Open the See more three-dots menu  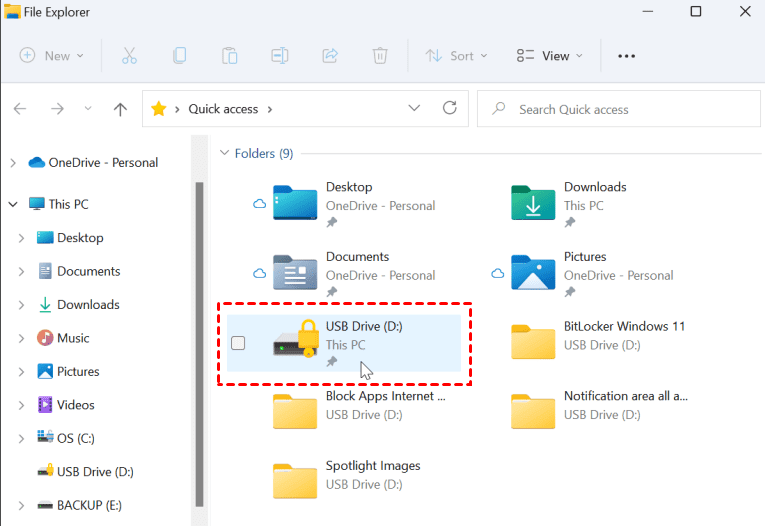tap(627, 56)
